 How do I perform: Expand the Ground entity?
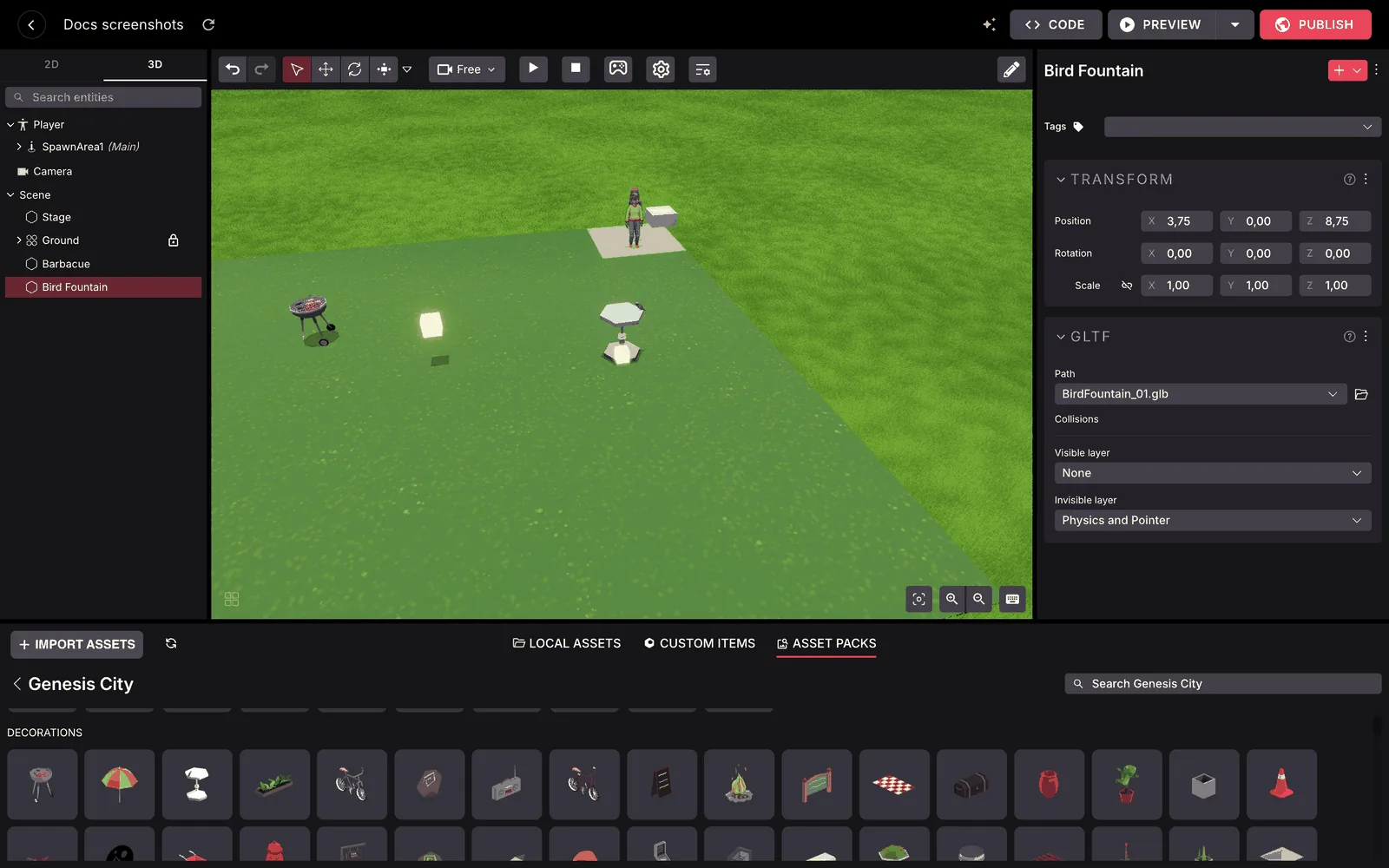[19, 240]
